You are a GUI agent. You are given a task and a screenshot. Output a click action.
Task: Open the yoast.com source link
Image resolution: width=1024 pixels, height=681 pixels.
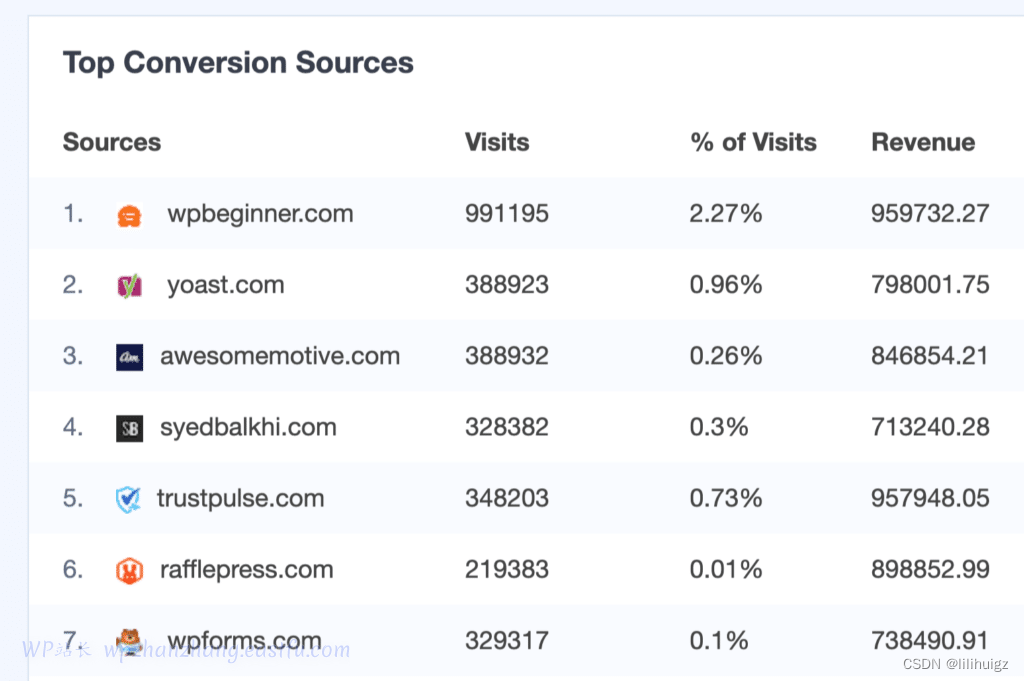click(x=225, y=285)
